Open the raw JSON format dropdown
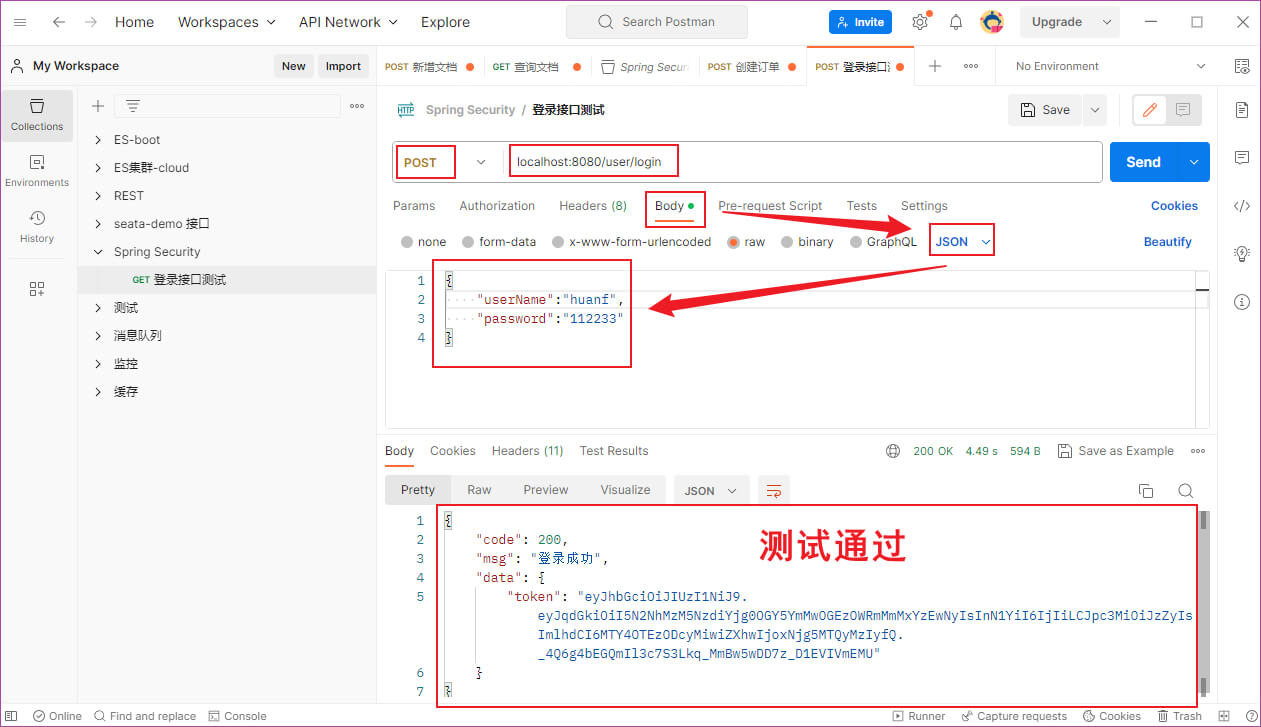Image resolution: width=1261 pixels, height=727 pixels. (962, 242)
